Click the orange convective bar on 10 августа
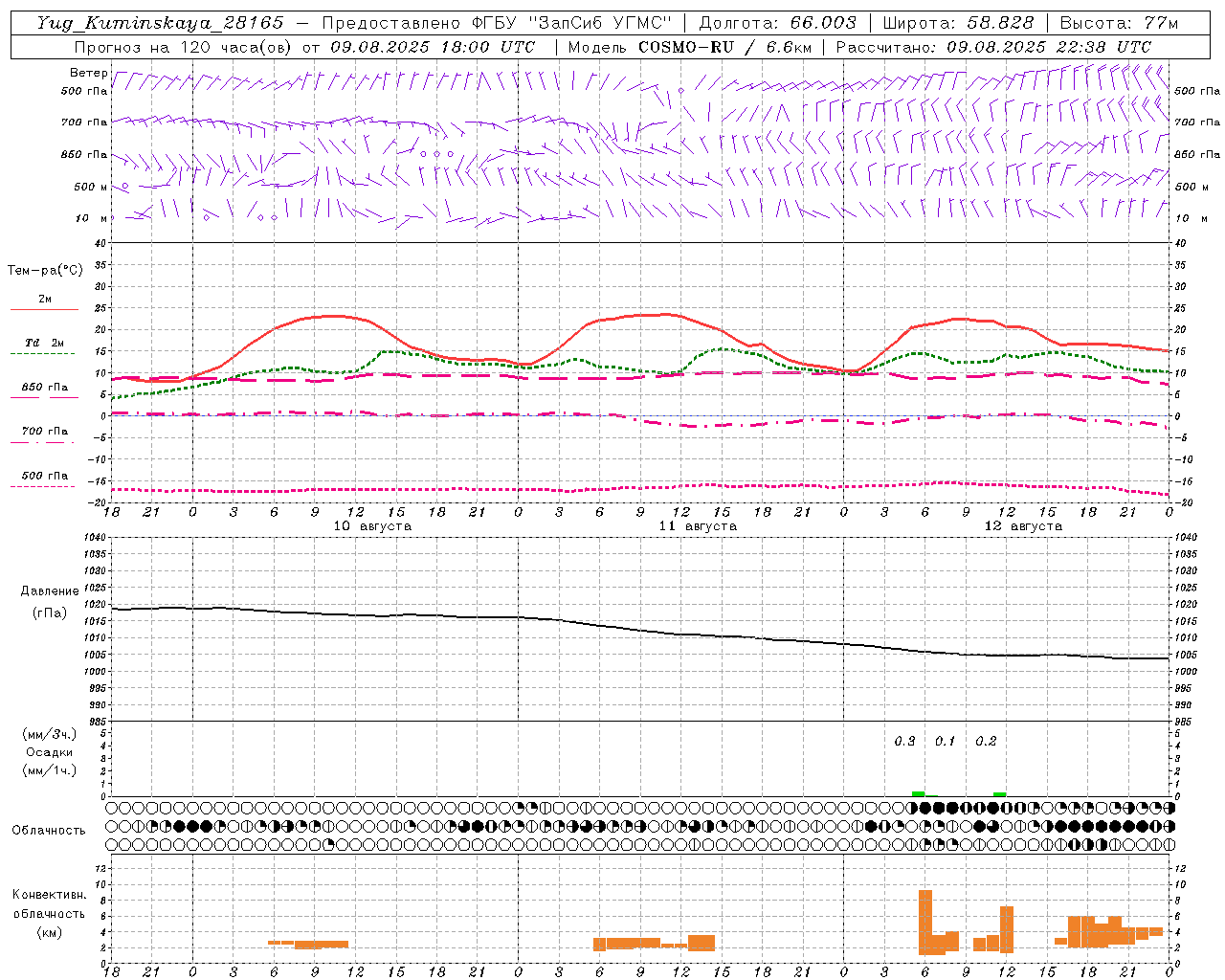 (308, 944)
